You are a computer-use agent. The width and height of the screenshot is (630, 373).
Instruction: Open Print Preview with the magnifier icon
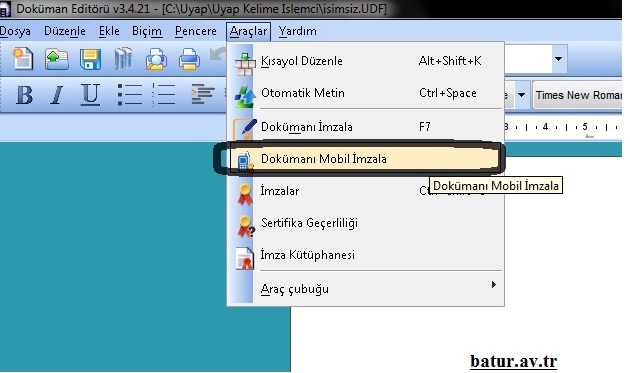pos(156,59)
